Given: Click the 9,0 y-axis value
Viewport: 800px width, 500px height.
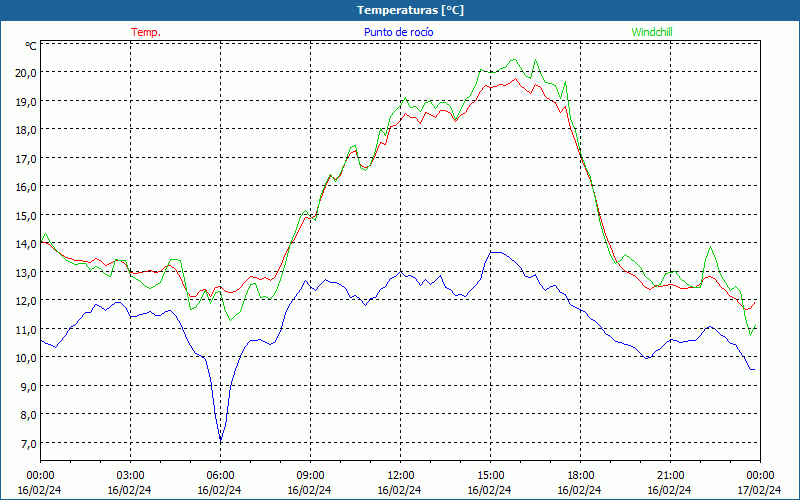Looking at the screenshot, I should coord(29,386).
